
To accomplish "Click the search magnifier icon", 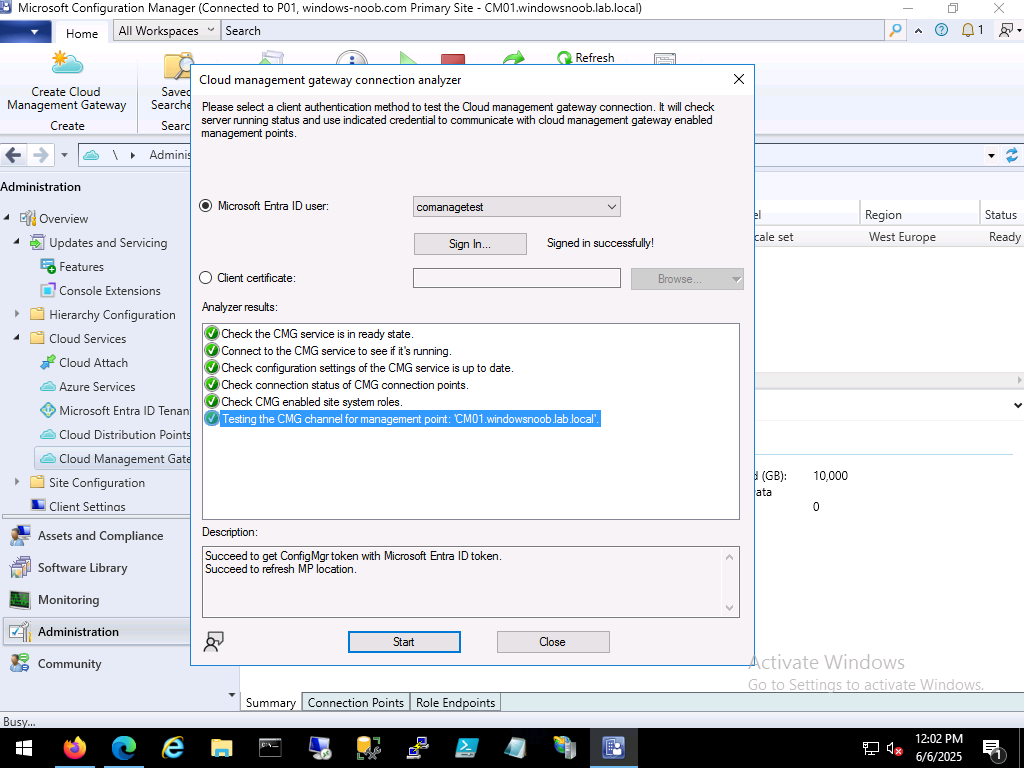I will click(x=895, y=30).
